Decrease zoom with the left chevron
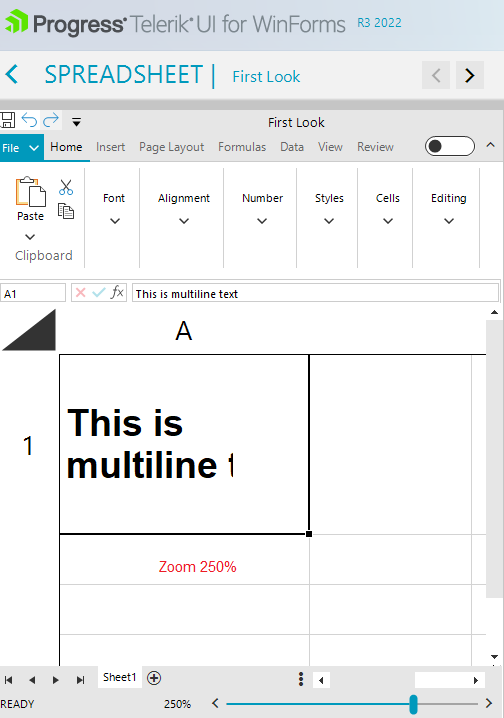Screen dimensions: 504x718 [215, 703]
